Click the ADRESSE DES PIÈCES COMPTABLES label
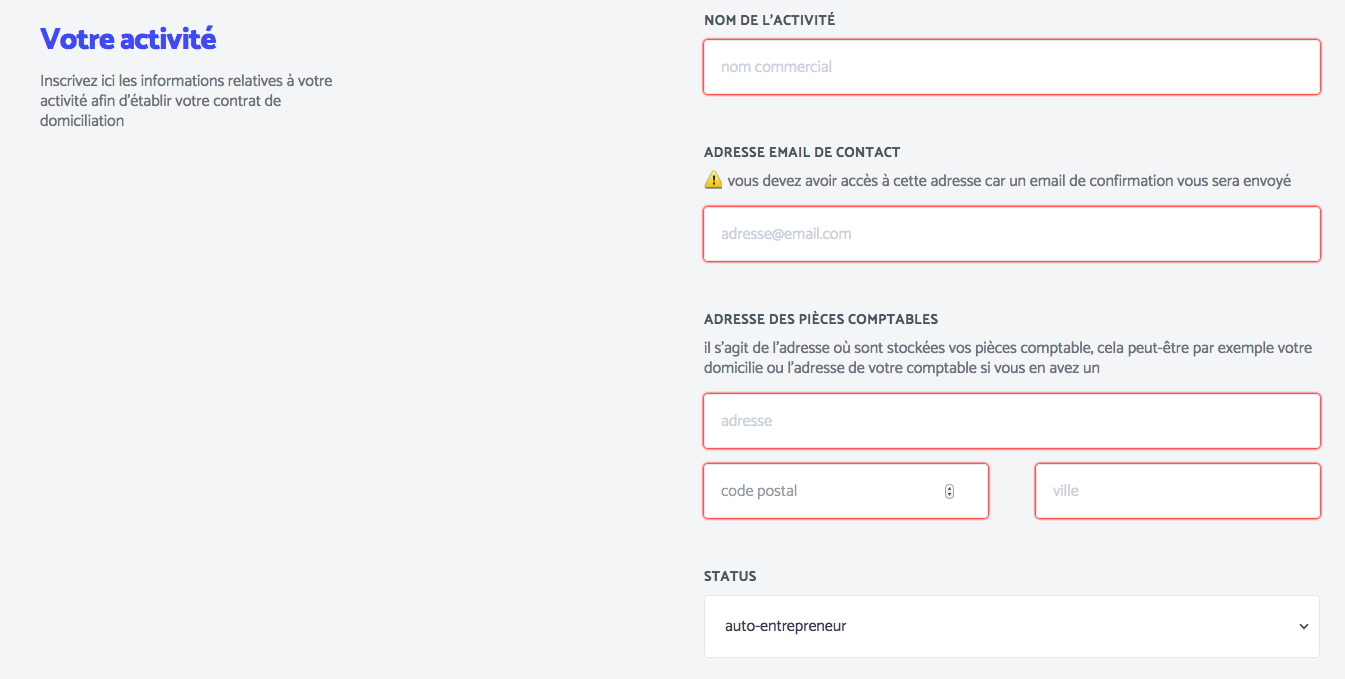The image size is (1345, 679). tap(821, 319)
